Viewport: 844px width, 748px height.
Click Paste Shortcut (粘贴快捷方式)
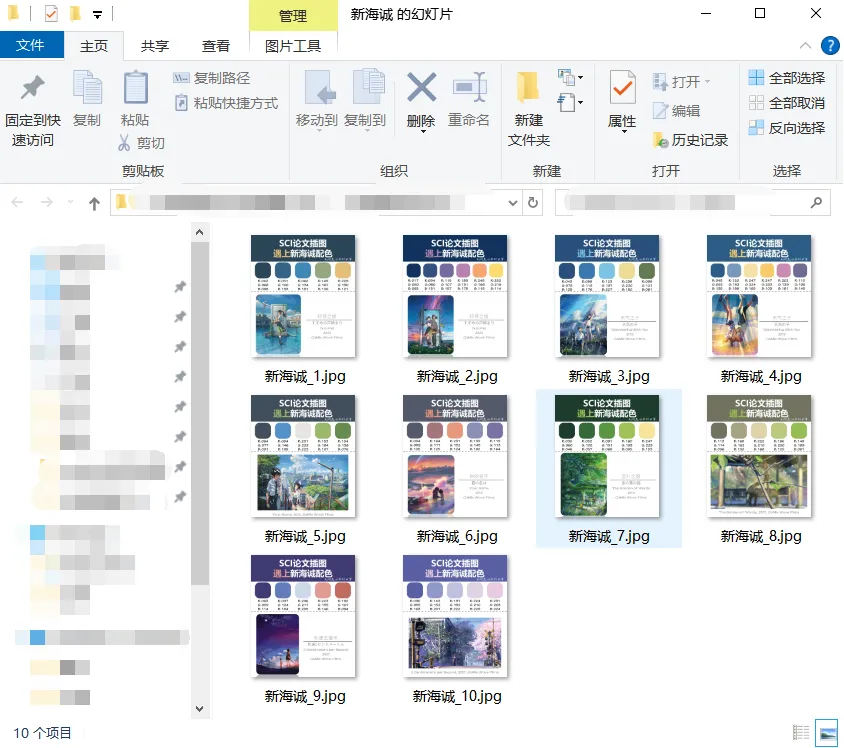(226, 103)
